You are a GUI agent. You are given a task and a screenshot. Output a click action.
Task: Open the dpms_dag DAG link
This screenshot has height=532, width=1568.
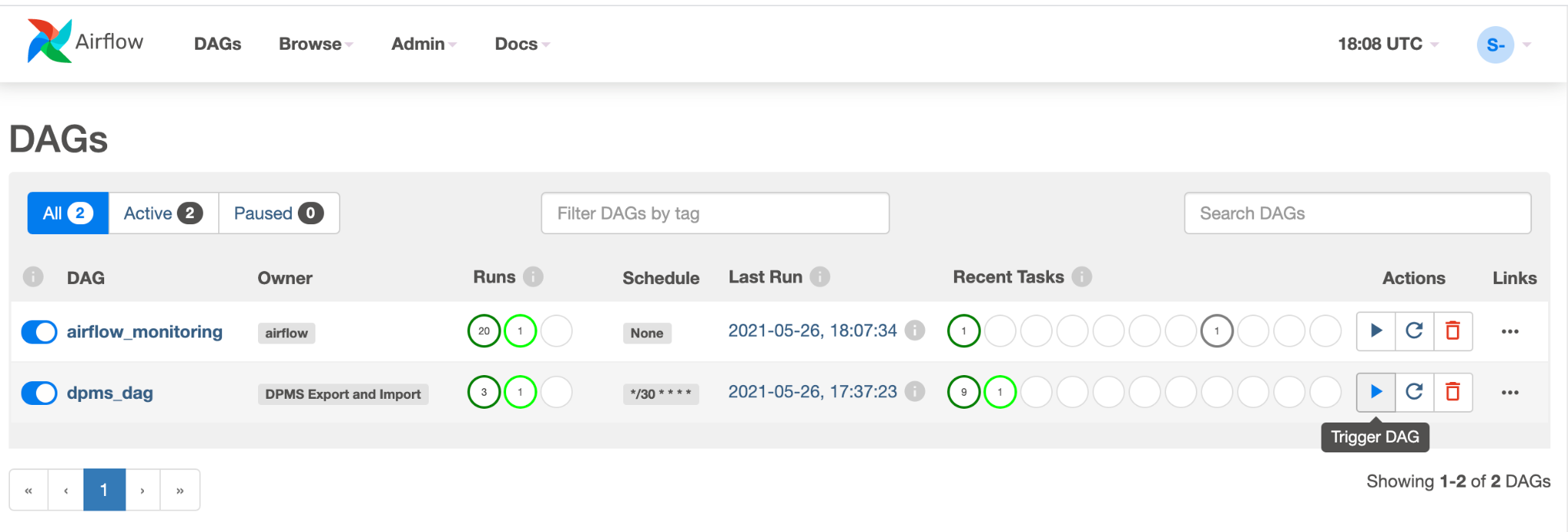coord(109,393)
